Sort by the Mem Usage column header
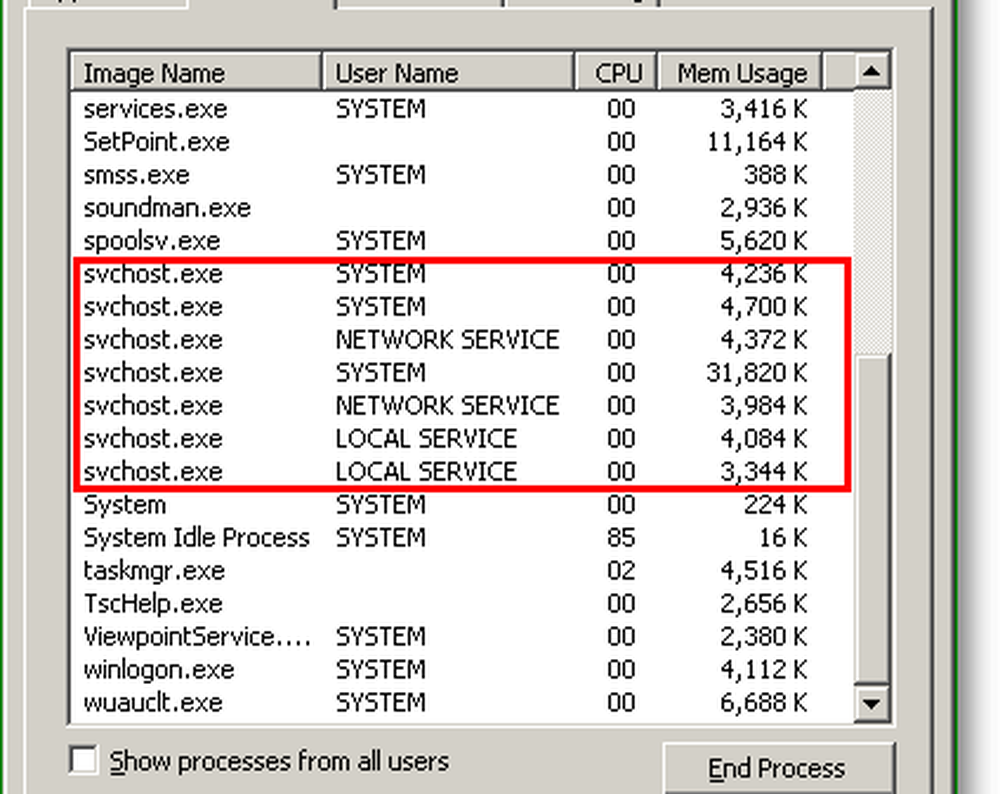1000x794 pixels. click(x=740, y=73)
